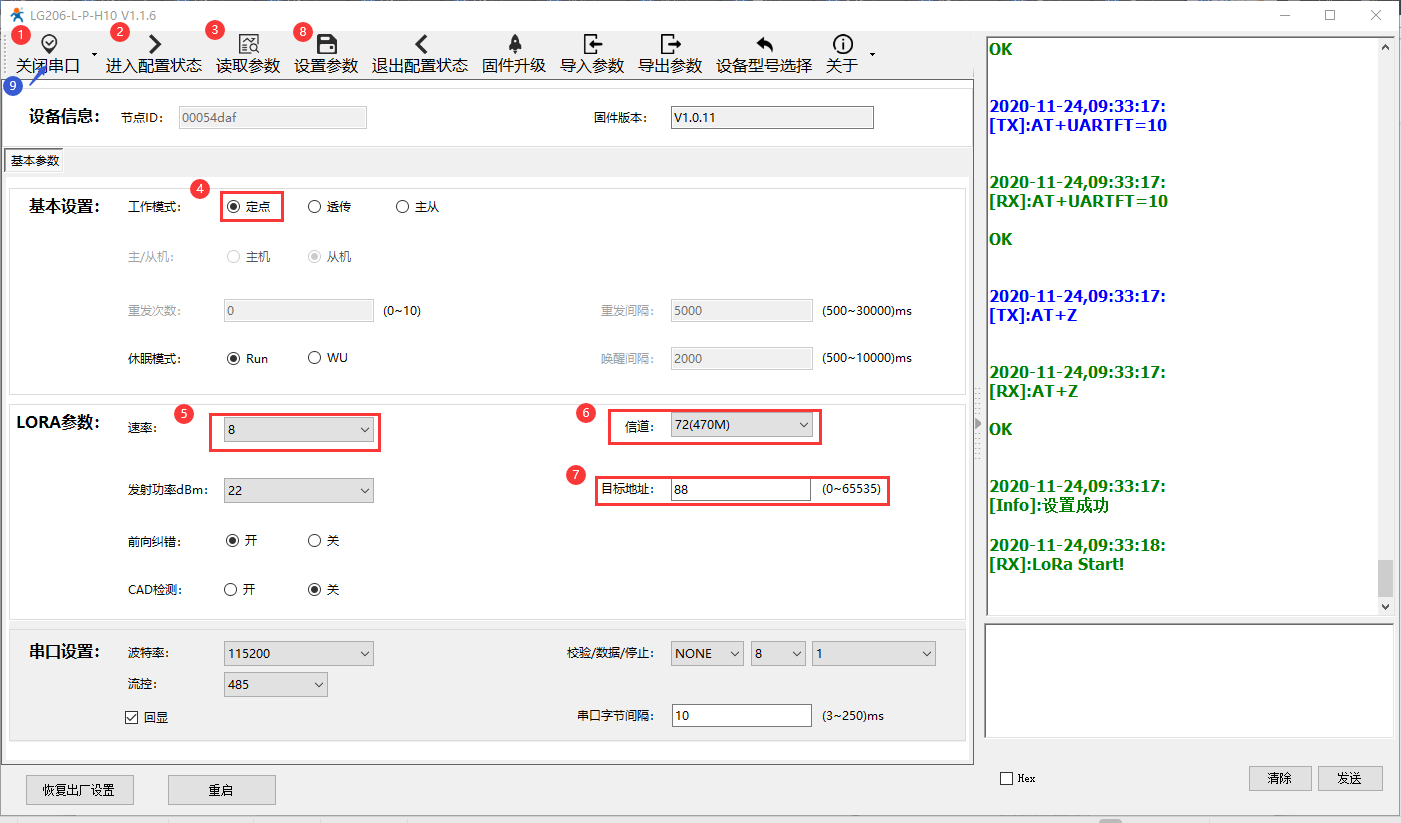Enable the Hex checkbox
The image size is (1401, 823).
pos(1006,779)
